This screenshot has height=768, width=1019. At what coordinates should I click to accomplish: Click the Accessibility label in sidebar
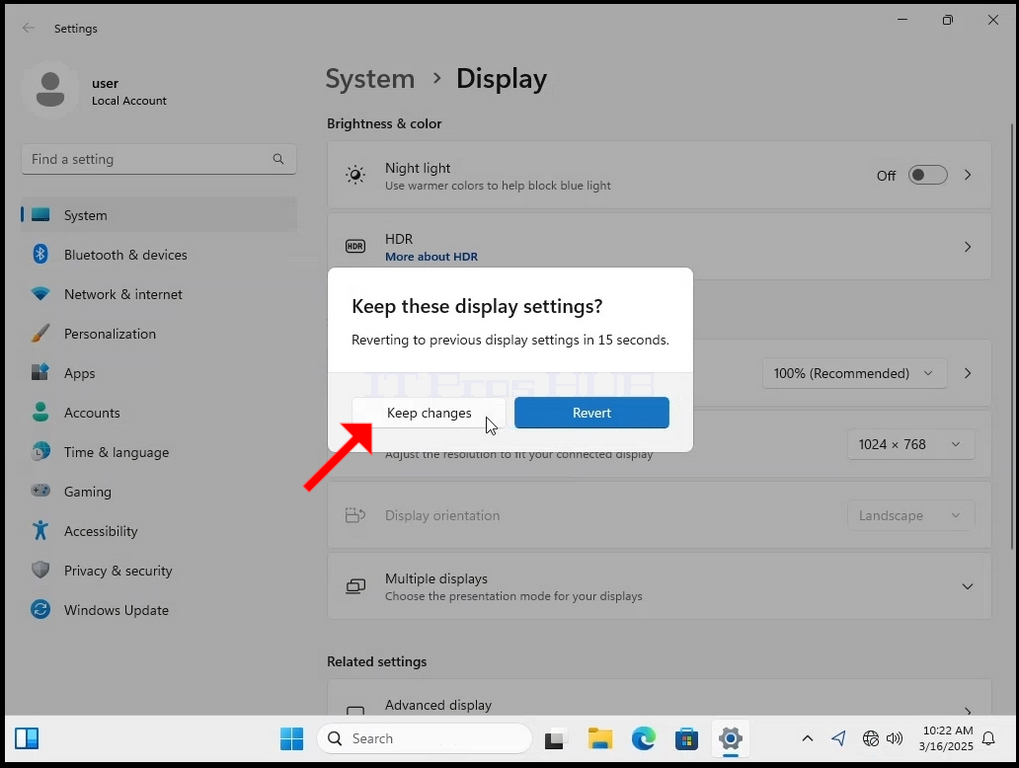point(101,531)
